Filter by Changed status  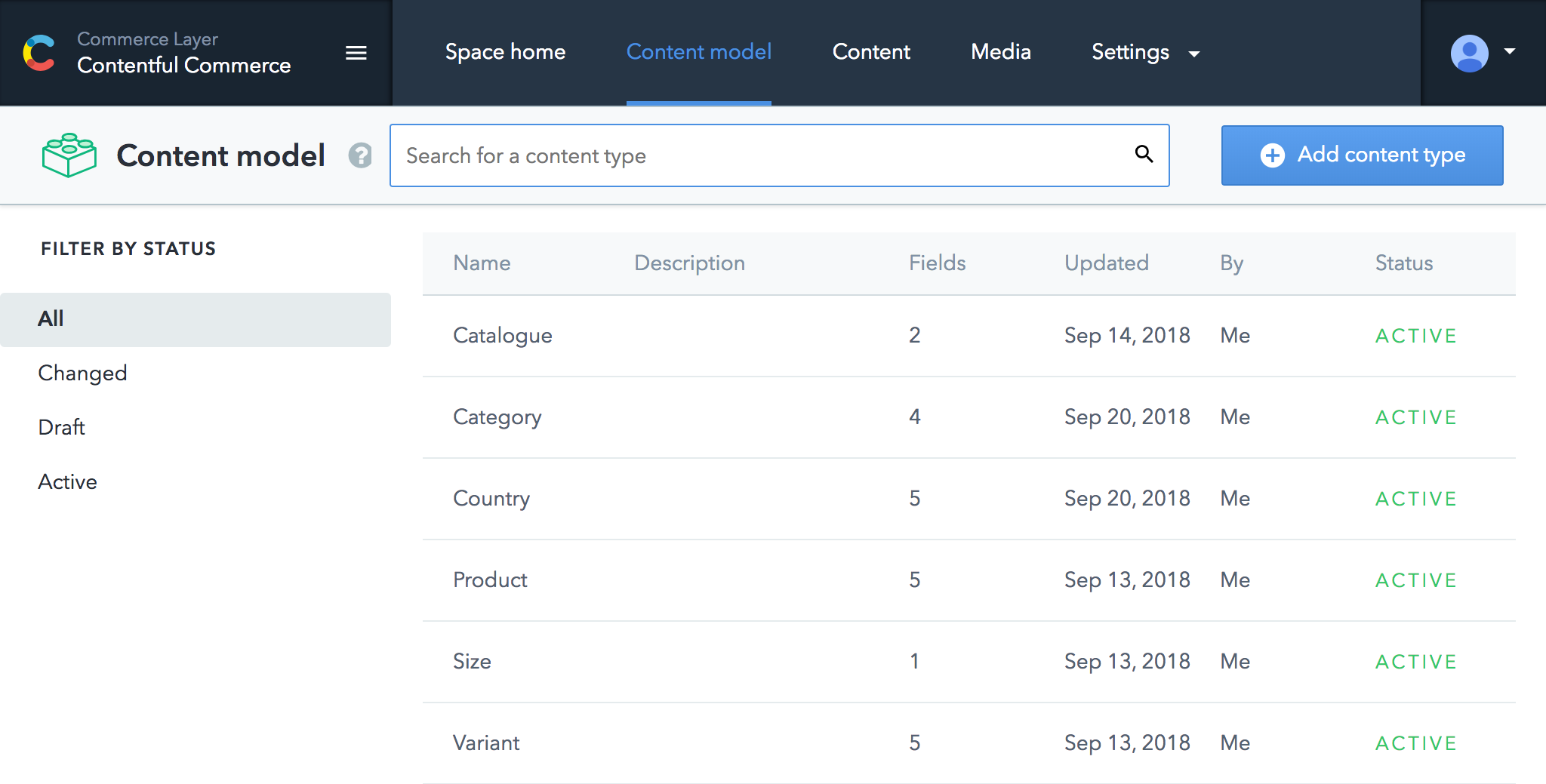[x=82, y=373]
